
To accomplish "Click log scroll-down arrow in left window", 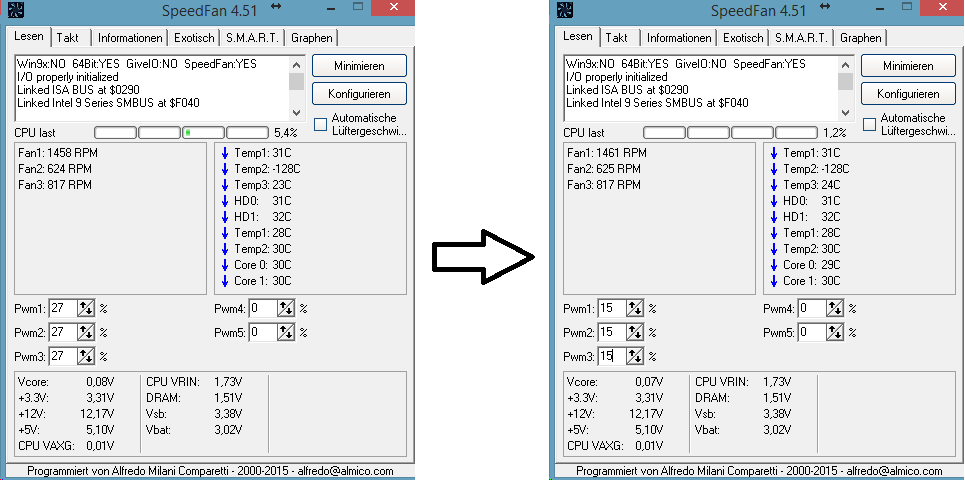I will pyautogui.click(x=297, y=113).
